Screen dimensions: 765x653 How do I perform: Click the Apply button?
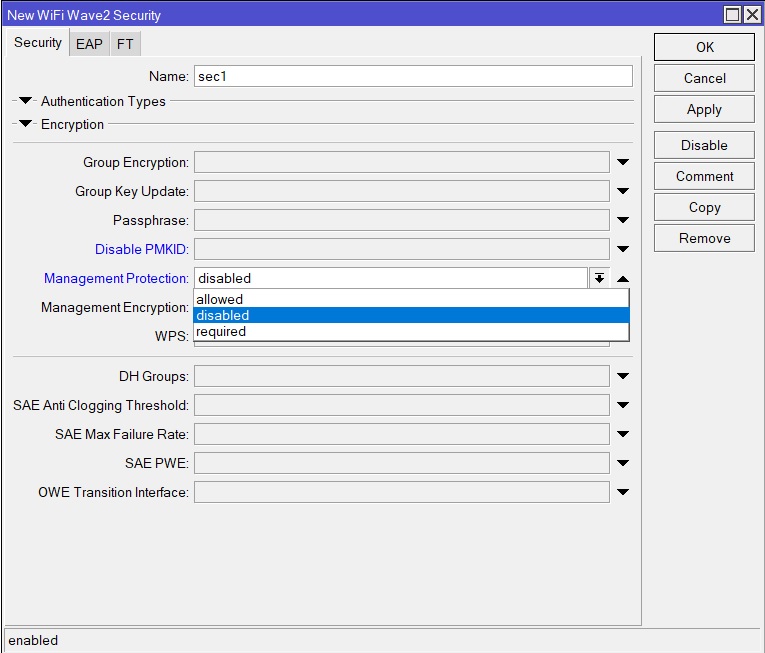tap(704, 110)
